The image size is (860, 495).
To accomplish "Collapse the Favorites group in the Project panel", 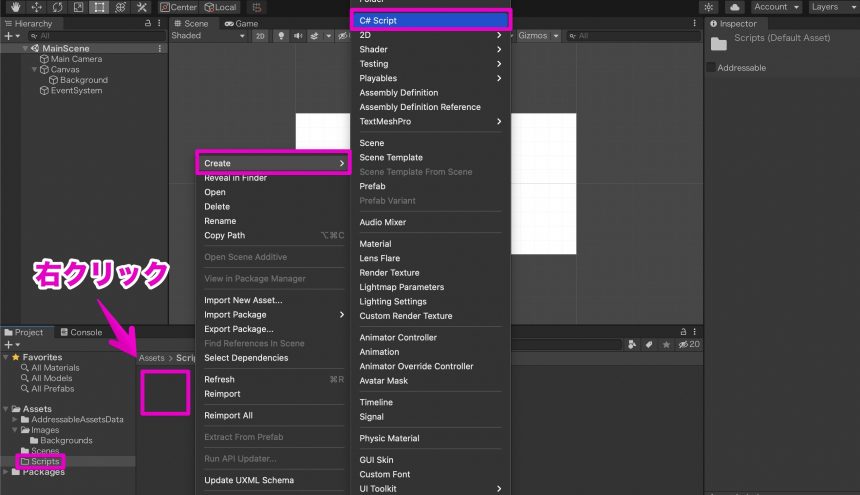I will [x=5, y=357].
